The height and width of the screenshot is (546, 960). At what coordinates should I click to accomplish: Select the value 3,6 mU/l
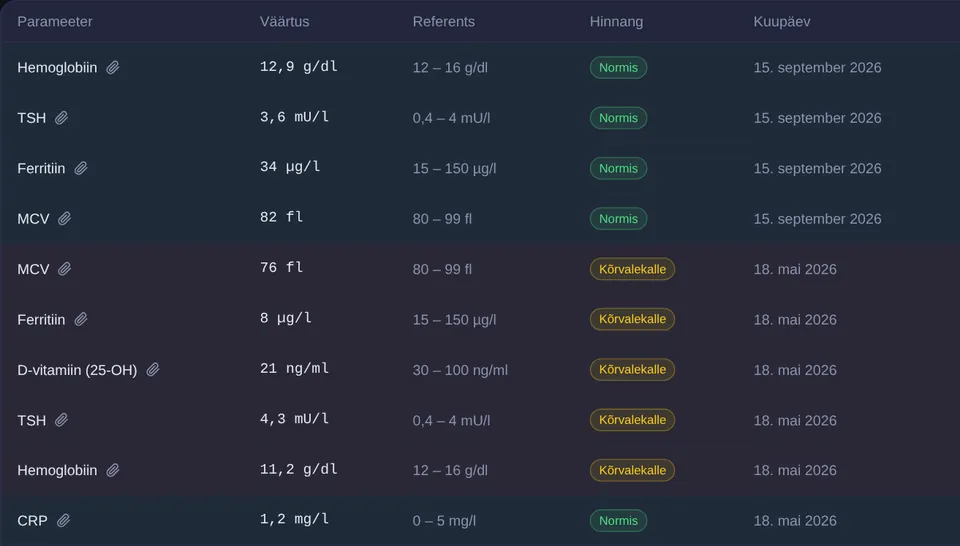pyautogui.click(x=294, y=117)
